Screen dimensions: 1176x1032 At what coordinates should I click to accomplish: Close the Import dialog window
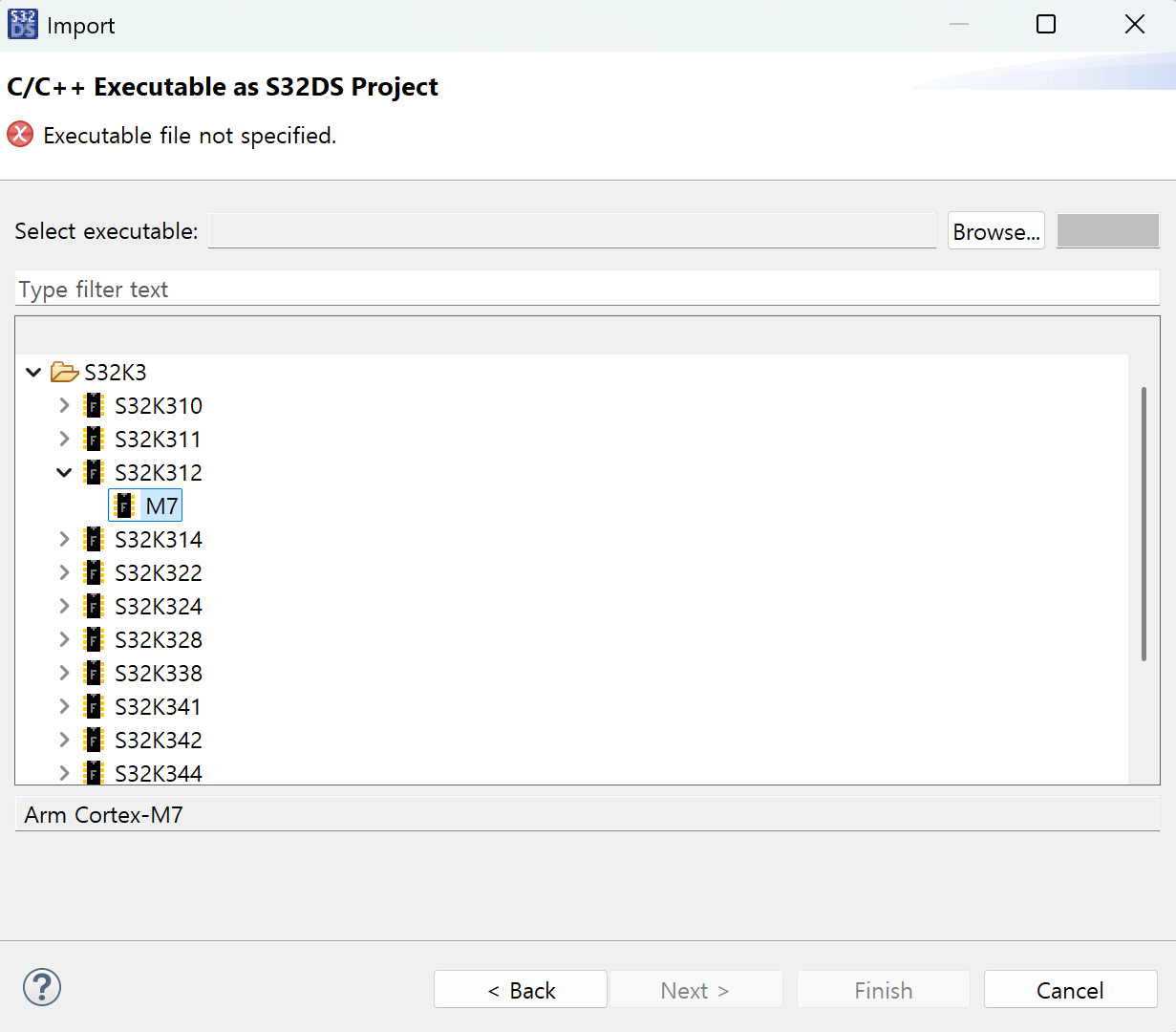pos(1135,24)
